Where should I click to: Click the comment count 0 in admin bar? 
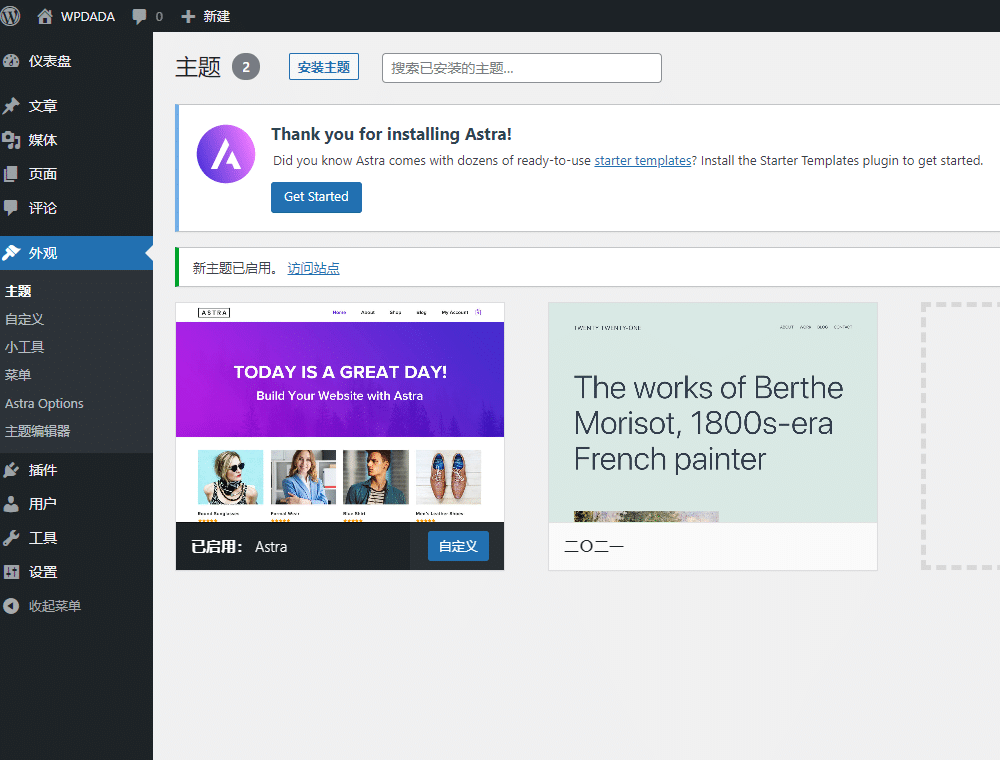click(x=159, y=17)
